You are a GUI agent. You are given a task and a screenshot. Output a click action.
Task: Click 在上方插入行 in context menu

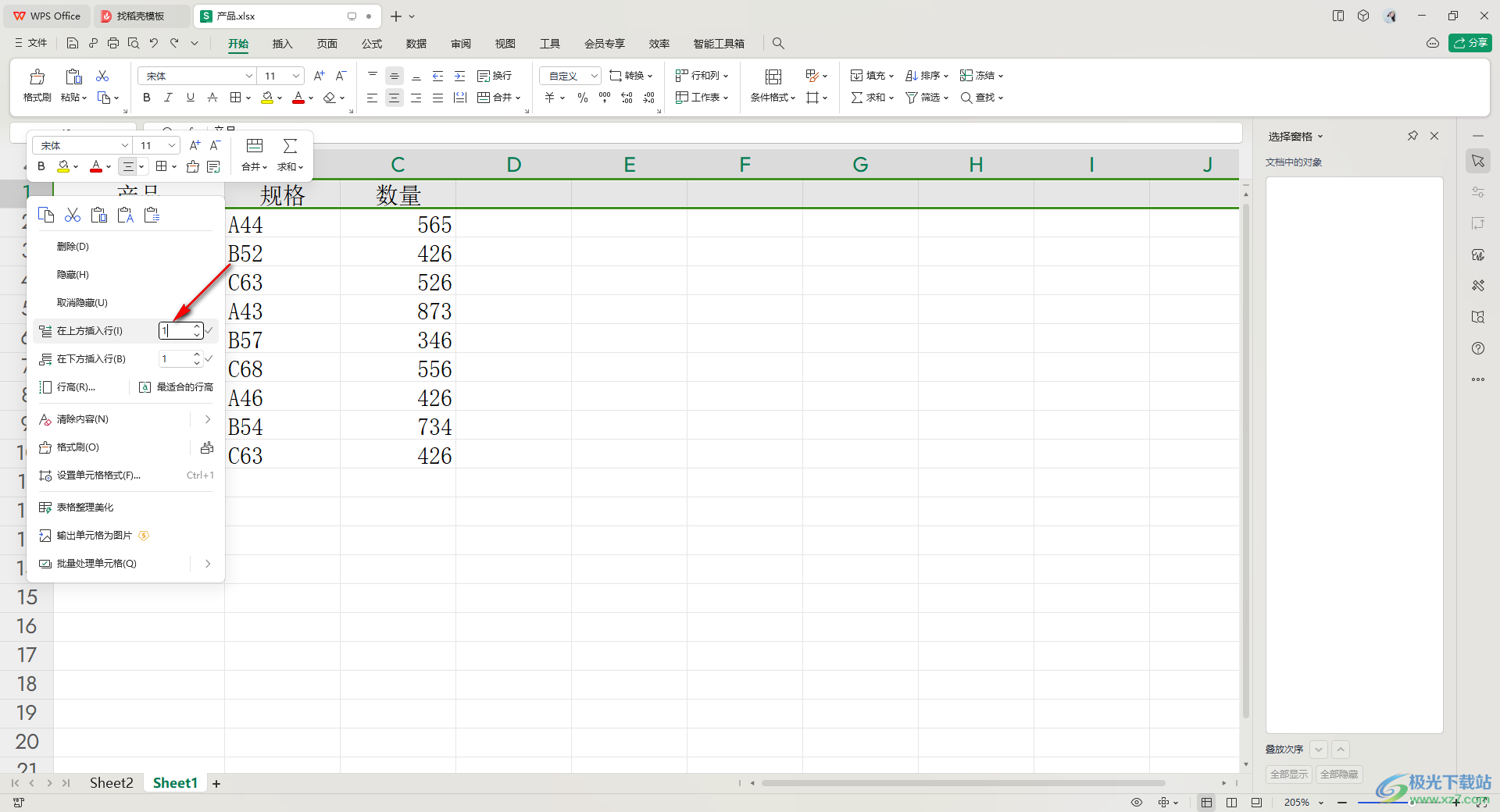click(89, 331)
